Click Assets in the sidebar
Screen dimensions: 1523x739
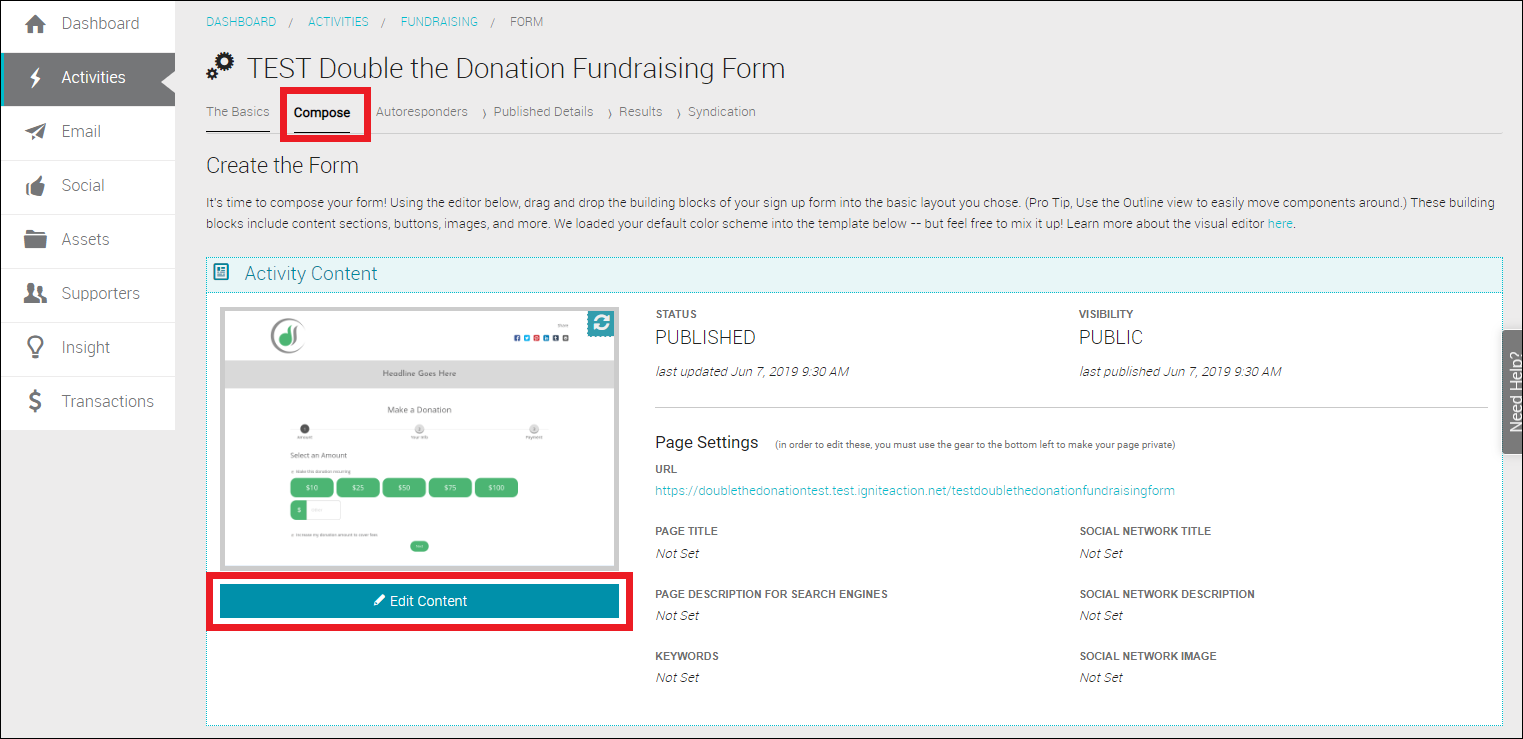pyautogui.click(x=88, y=239)
